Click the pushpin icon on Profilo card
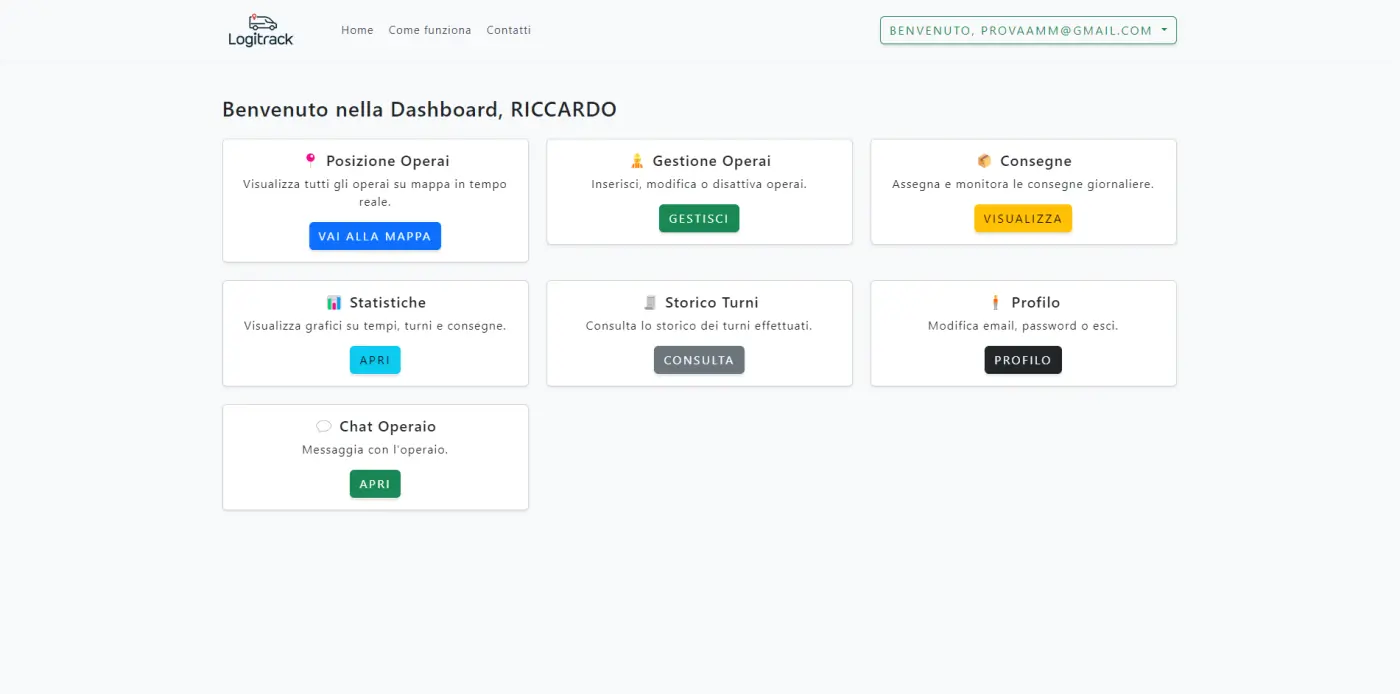1400x694 pixels. pos(996,302)
